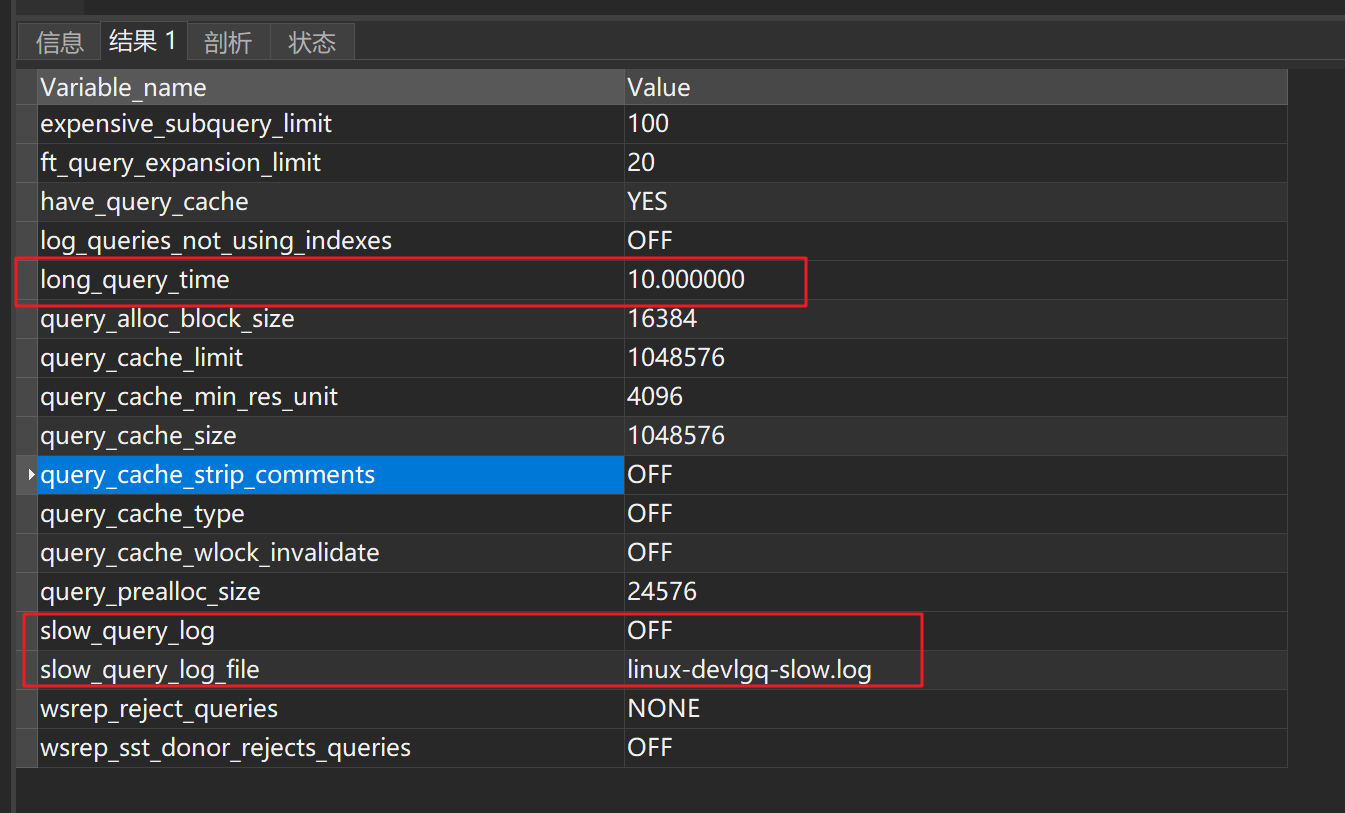Select the slow_query_log cell

tap(331, 631)
